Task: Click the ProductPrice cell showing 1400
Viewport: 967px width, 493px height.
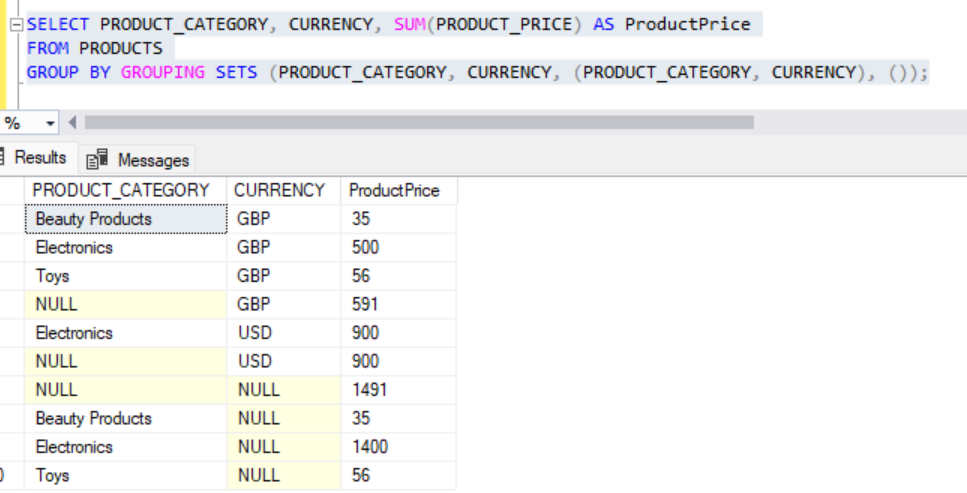Action: click(x=370, y=447)
